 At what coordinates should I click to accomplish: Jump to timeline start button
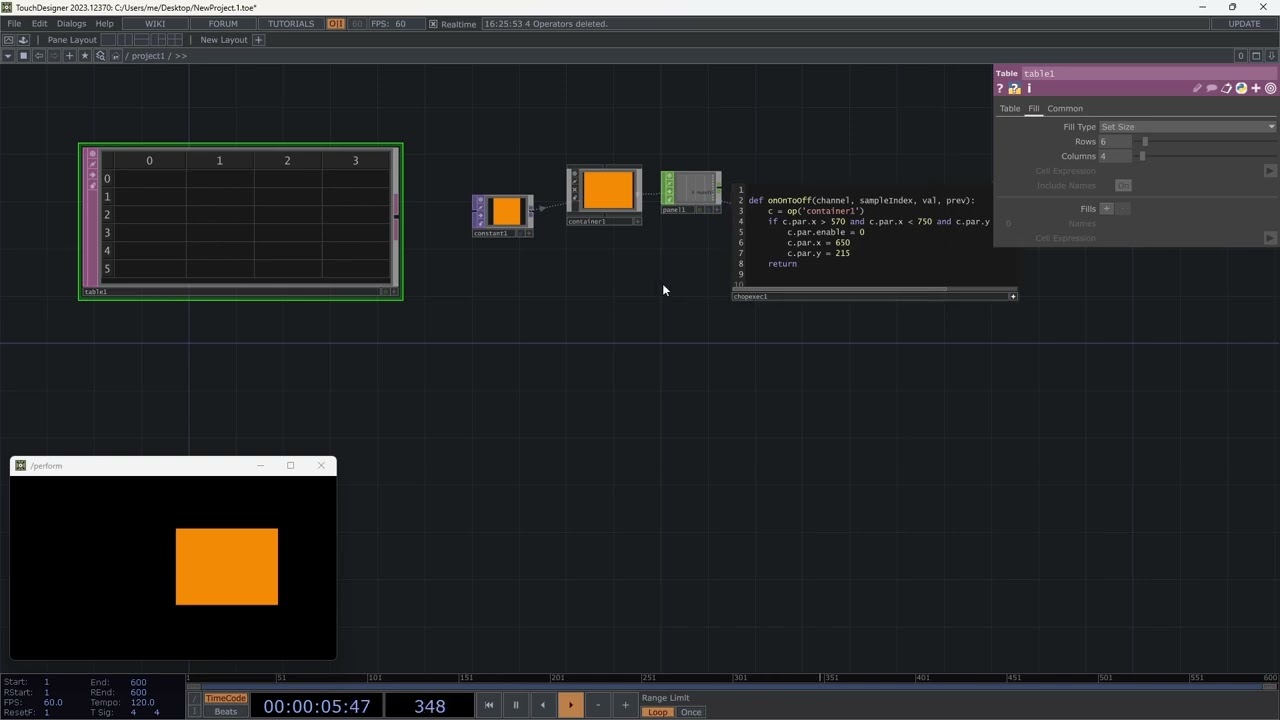click(x=489, y=705)
